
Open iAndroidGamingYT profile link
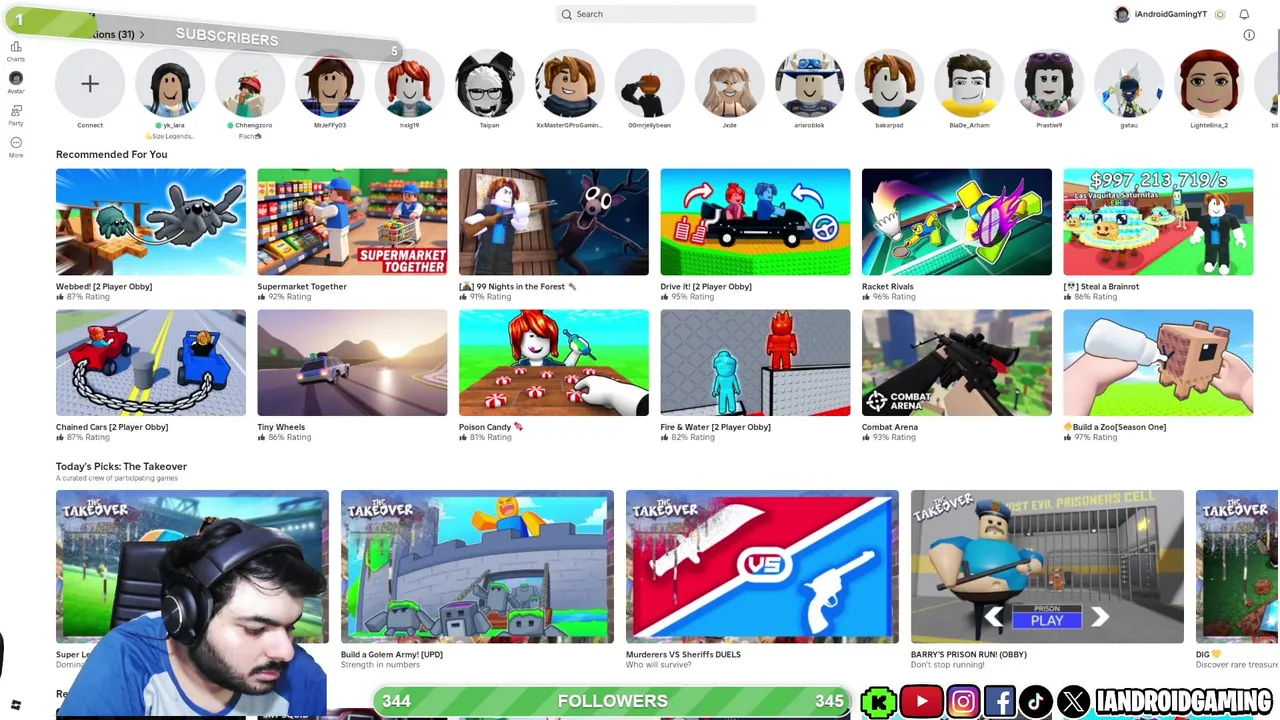pyautogui.click(x=1161, y=14)
